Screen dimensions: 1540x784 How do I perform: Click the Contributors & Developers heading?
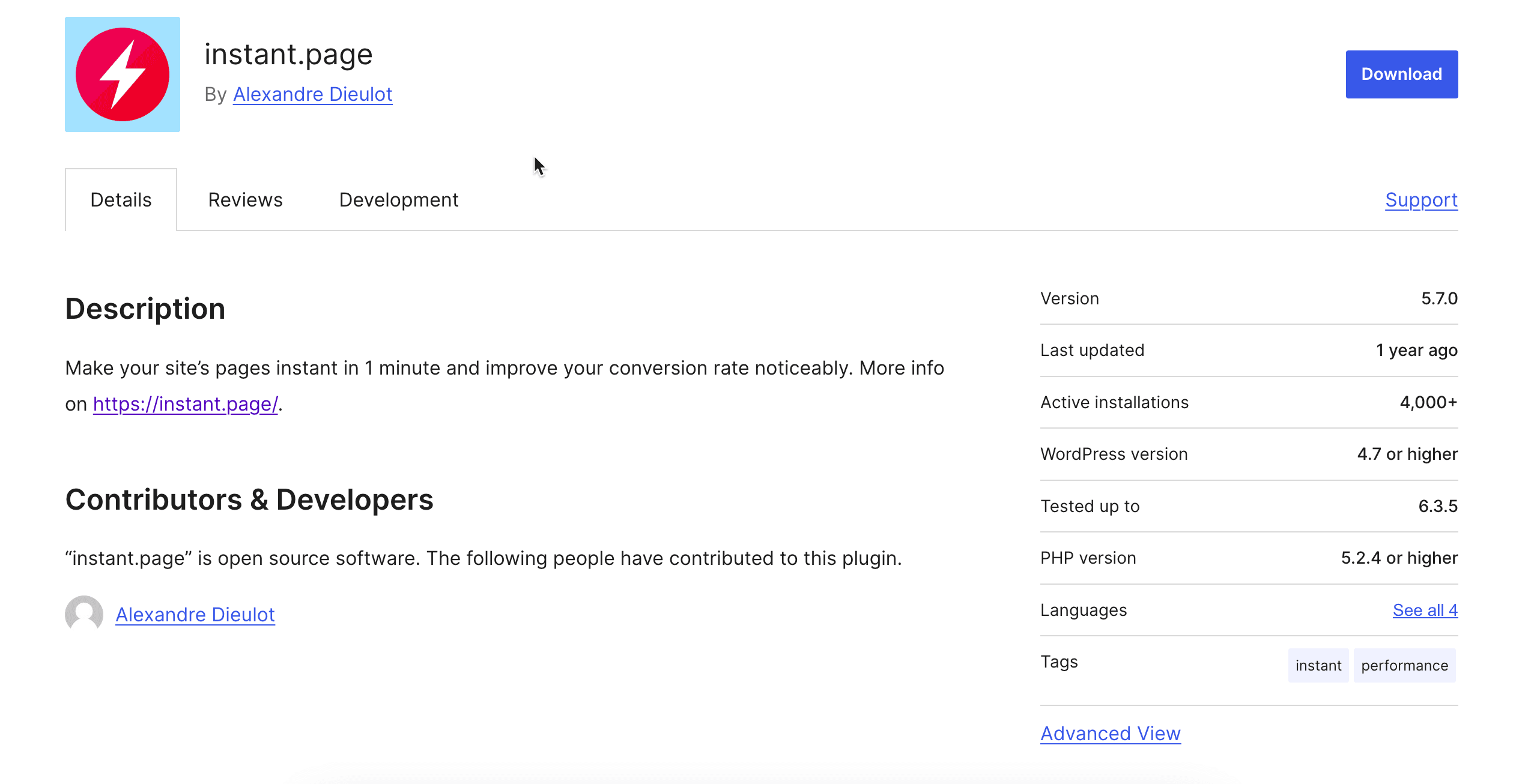tap(249, 499)
